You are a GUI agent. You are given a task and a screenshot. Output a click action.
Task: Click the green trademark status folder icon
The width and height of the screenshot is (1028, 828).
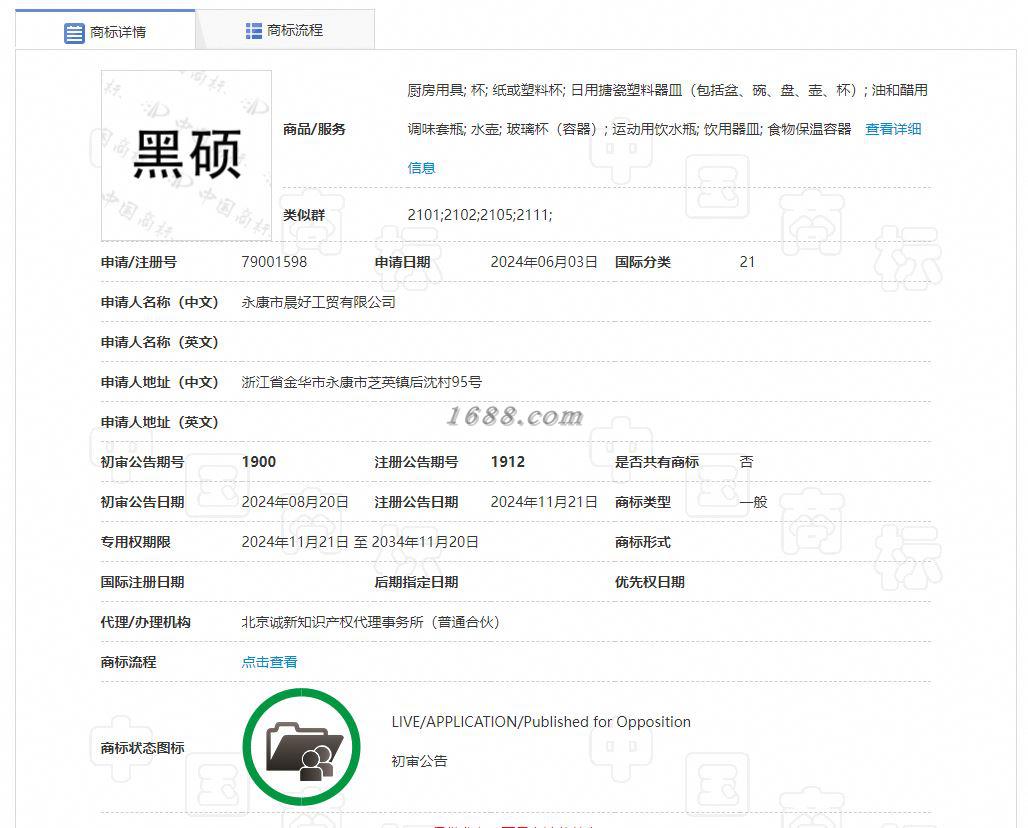coord(302,747)
